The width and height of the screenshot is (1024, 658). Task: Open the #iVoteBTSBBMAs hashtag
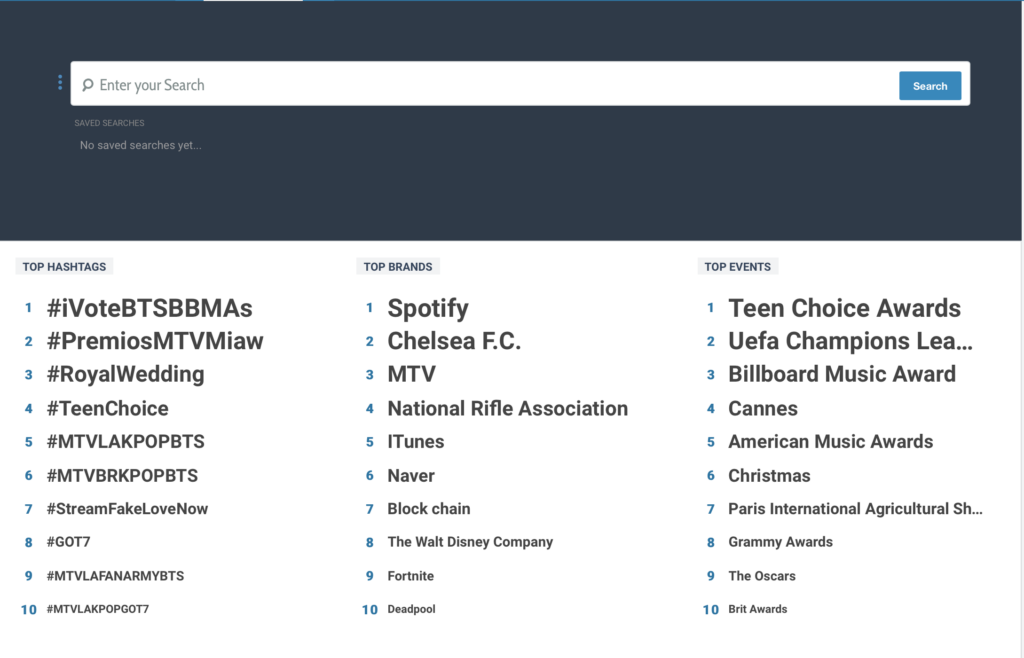[149, 308]
